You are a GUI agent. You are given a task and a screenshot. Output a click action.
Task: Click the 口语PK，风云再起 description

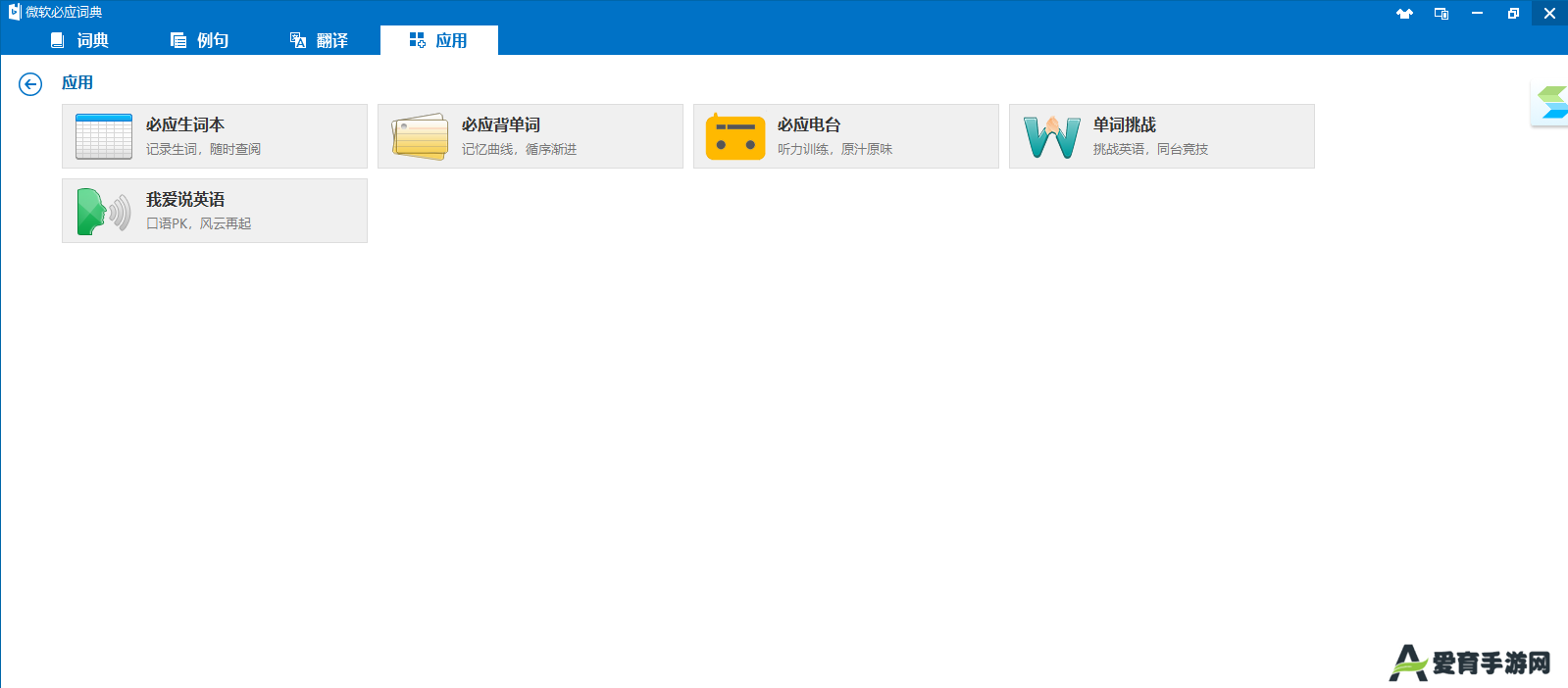[x=199, y=223]
